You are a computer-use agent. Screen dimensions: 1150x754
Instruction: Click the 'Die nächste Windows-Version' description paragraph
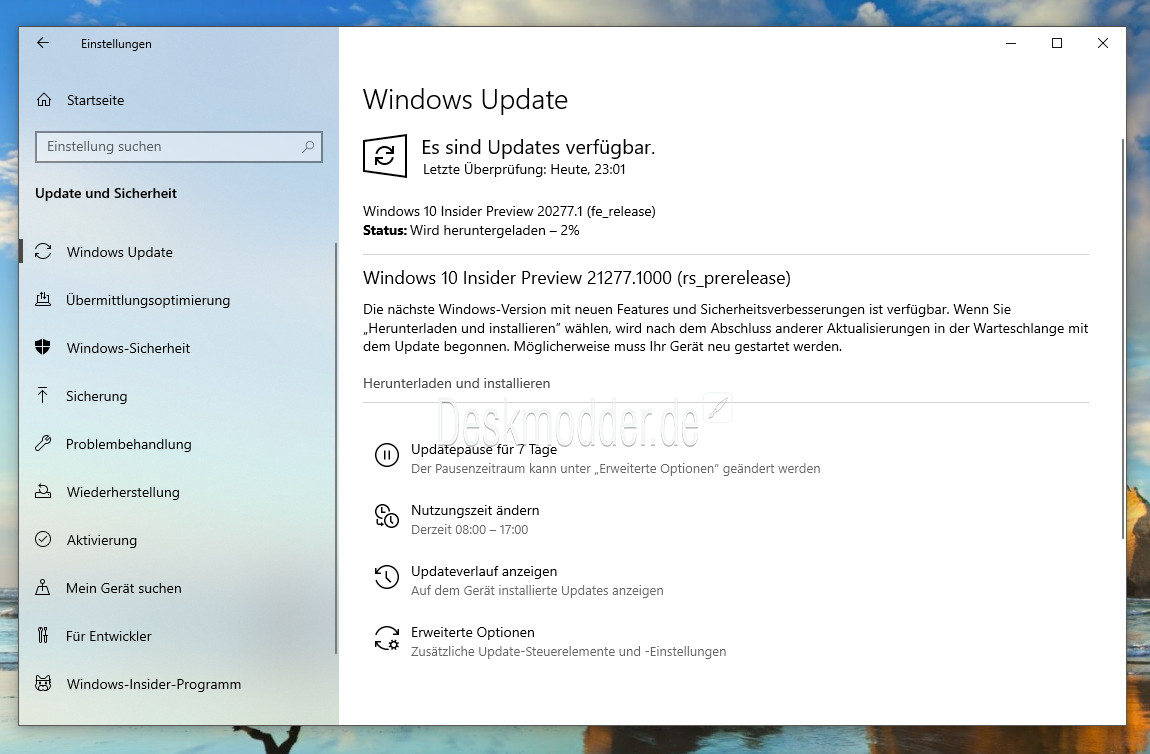(725, 328)
